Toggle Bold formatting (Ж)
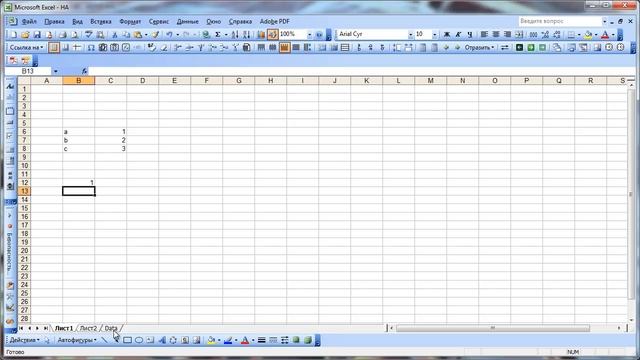Image resolution: width=640 pixels, height=360 pixels. pos(447,35)
